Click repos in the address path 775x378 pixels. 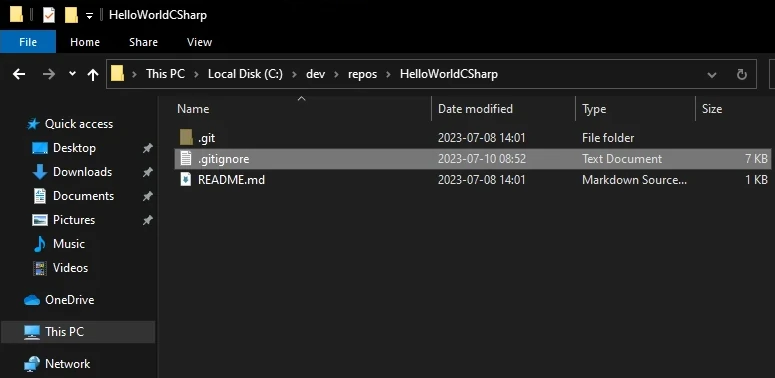[362, 74]
